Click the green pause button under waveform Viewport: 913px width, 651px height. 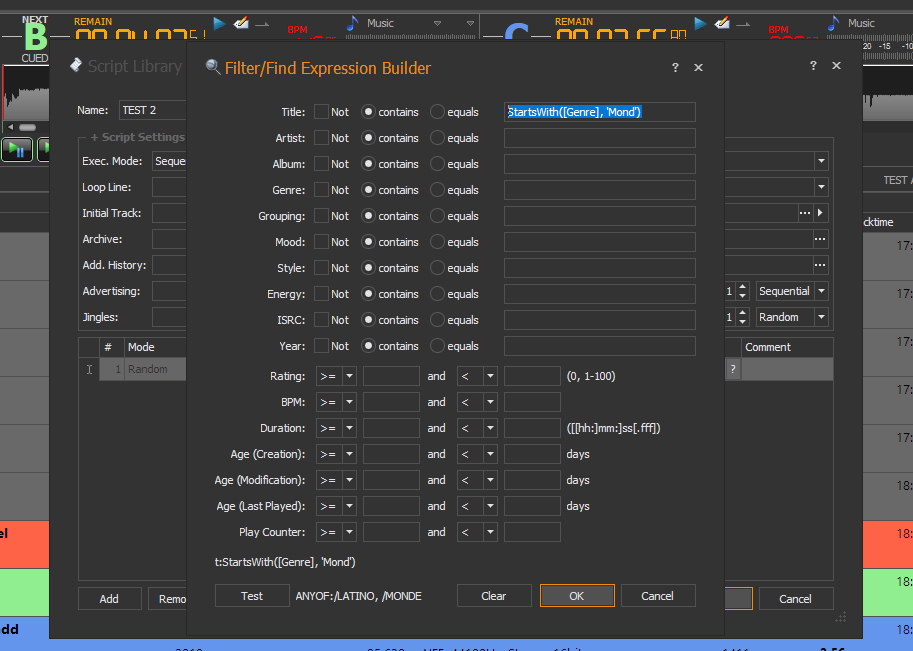[x=17, y=150]
